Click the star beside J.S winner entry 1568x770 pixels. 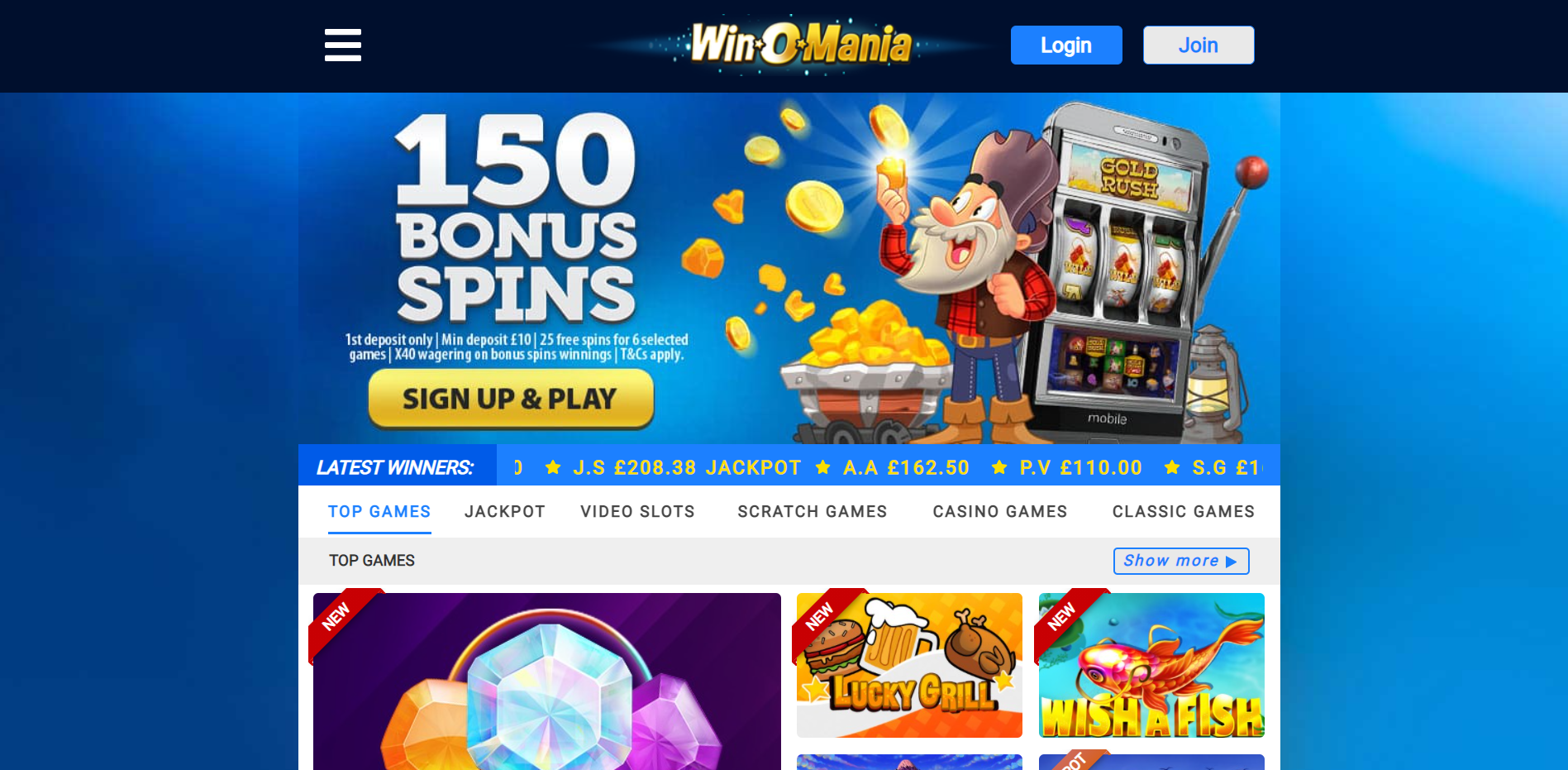click(x=554, y=467)
